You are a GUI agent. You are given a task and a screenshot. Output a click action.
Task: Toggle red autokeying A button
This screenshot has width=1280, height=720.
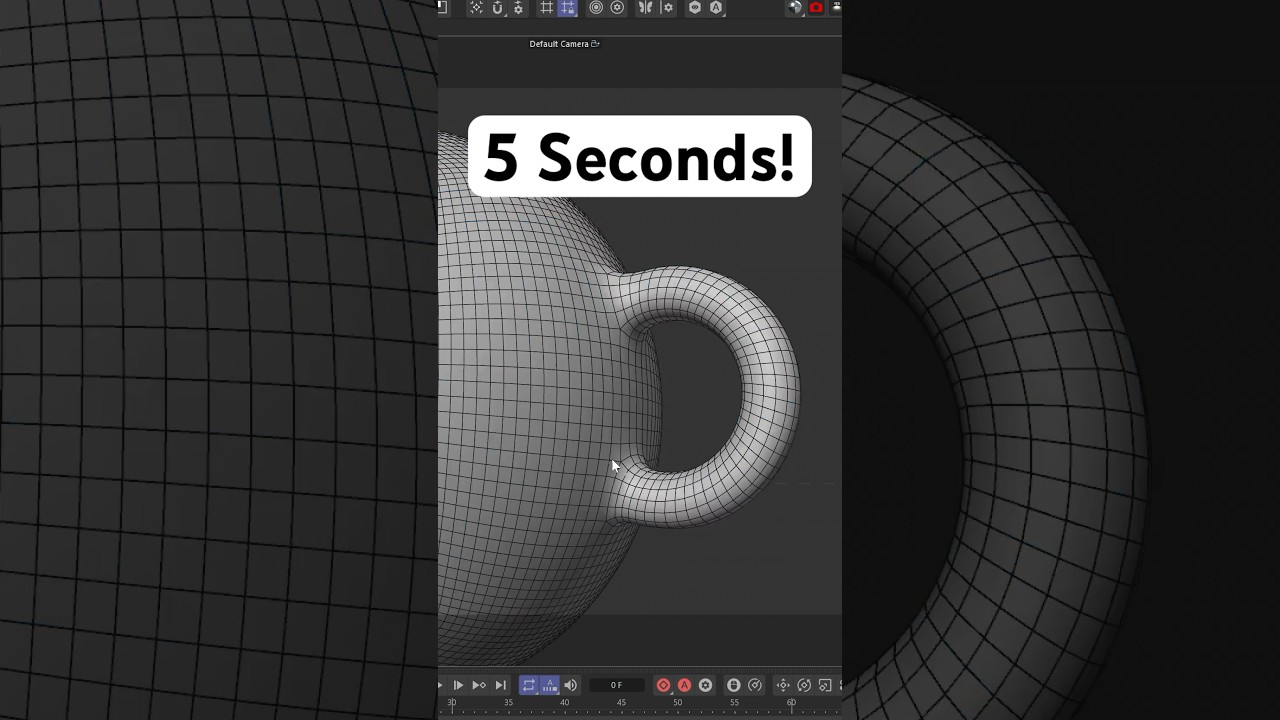684,685
